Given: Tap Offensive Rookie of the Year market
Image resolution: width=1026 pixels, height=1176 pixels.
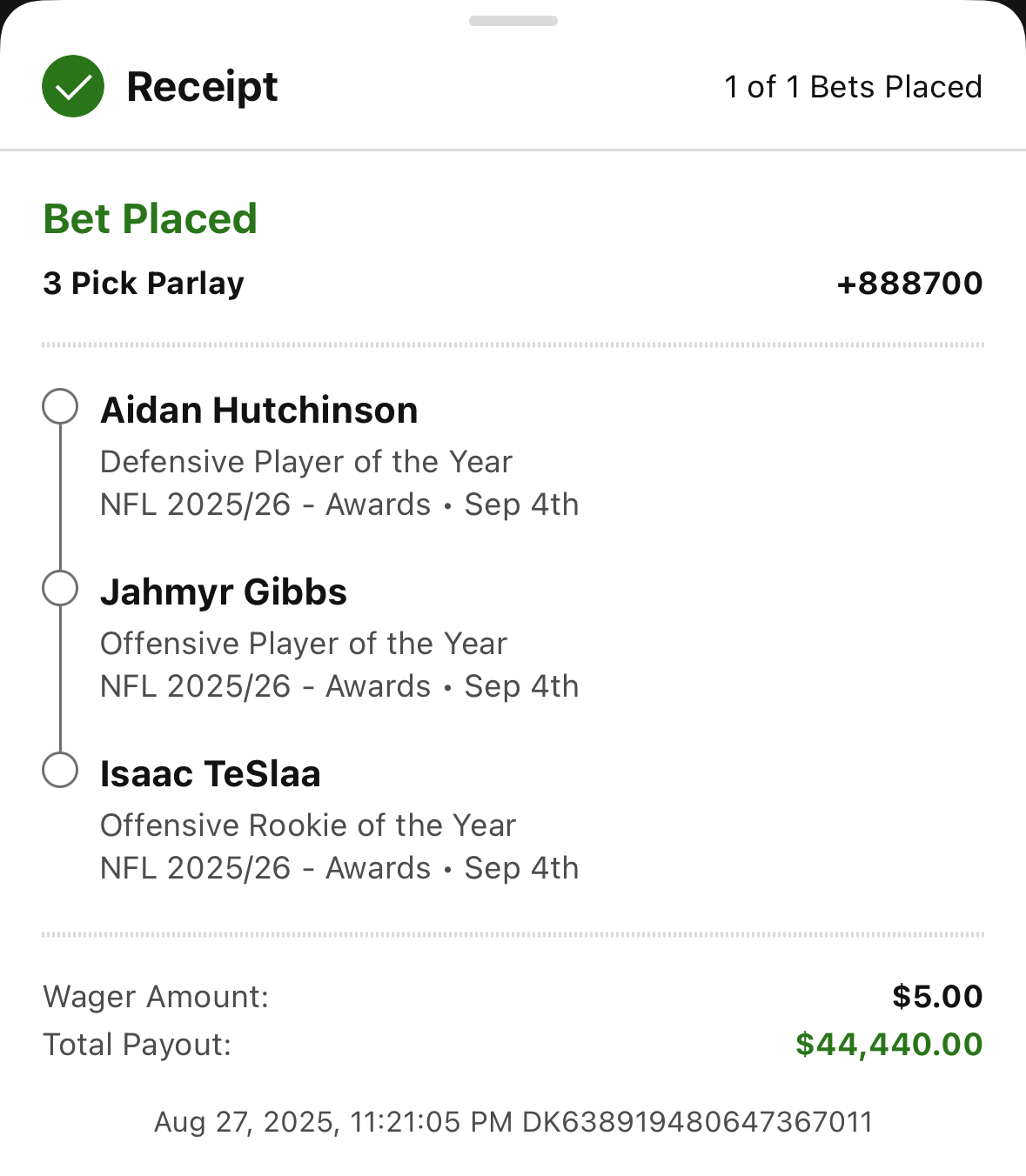Looking at the screenshot, I should pyautogui.click(x=308, y=825).
